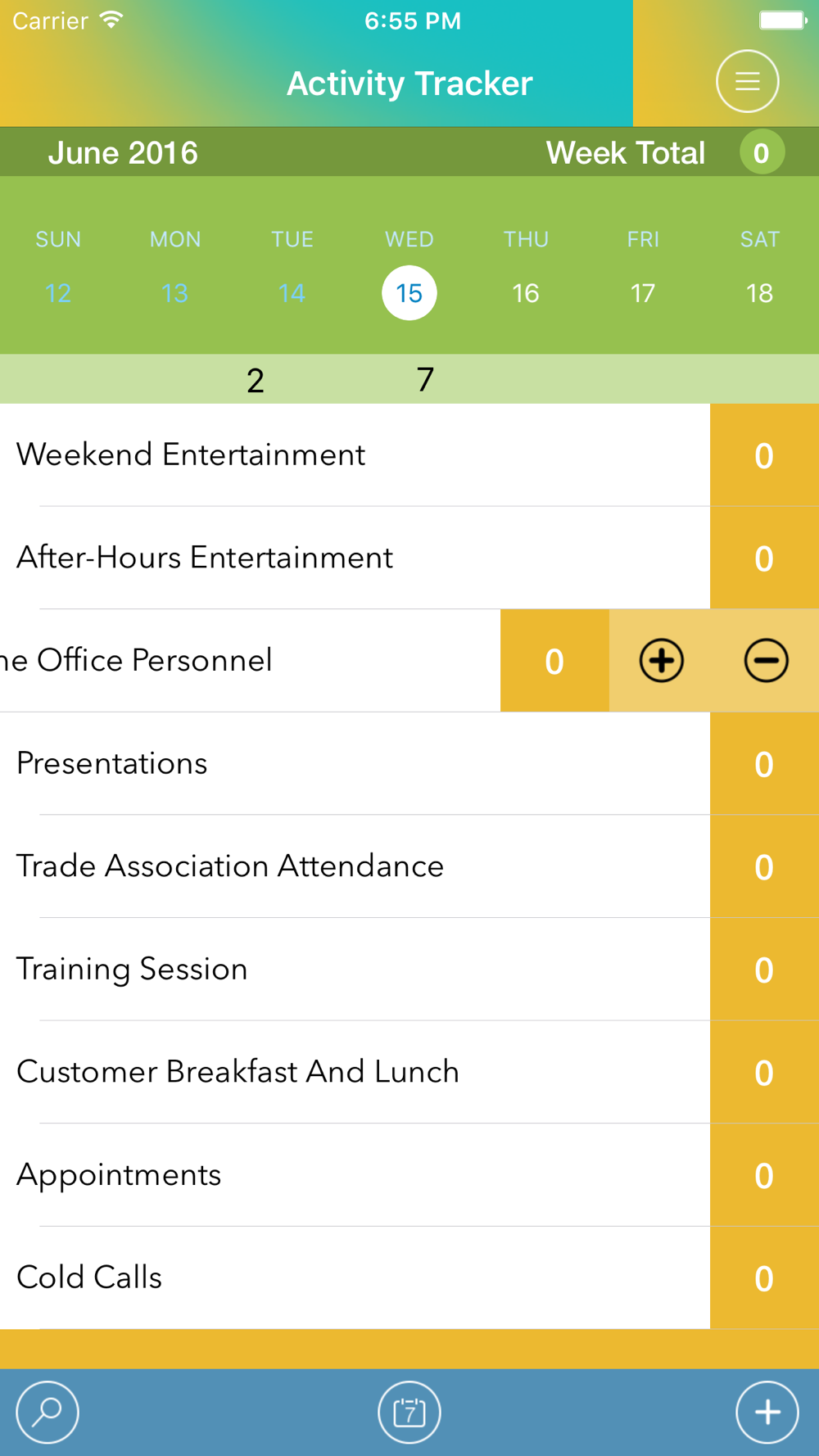Select Thursday 16 in week calendar

[x=526, y=293]
